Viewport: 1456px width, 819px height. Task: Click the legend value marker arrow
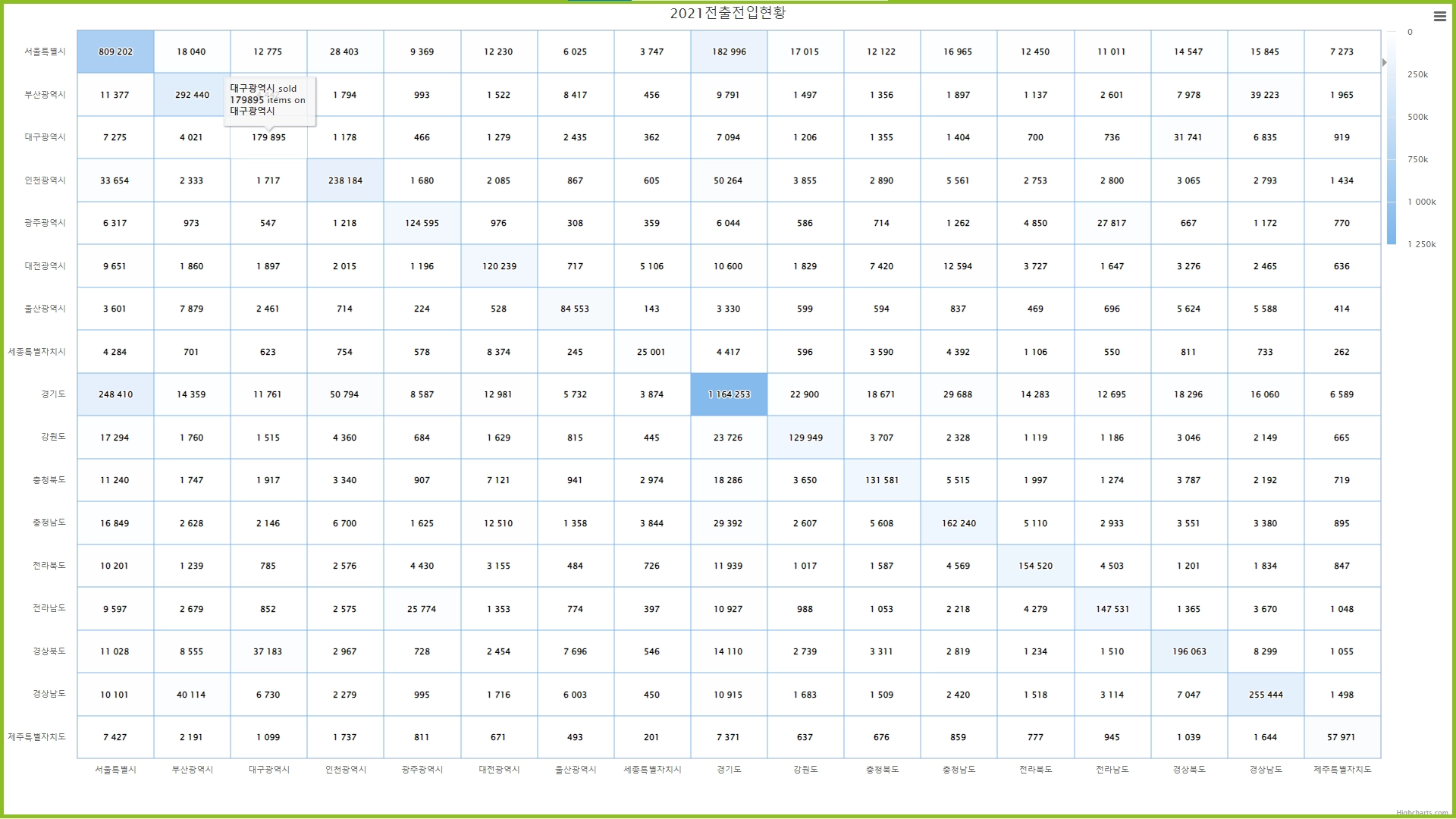coord(1384,62)
